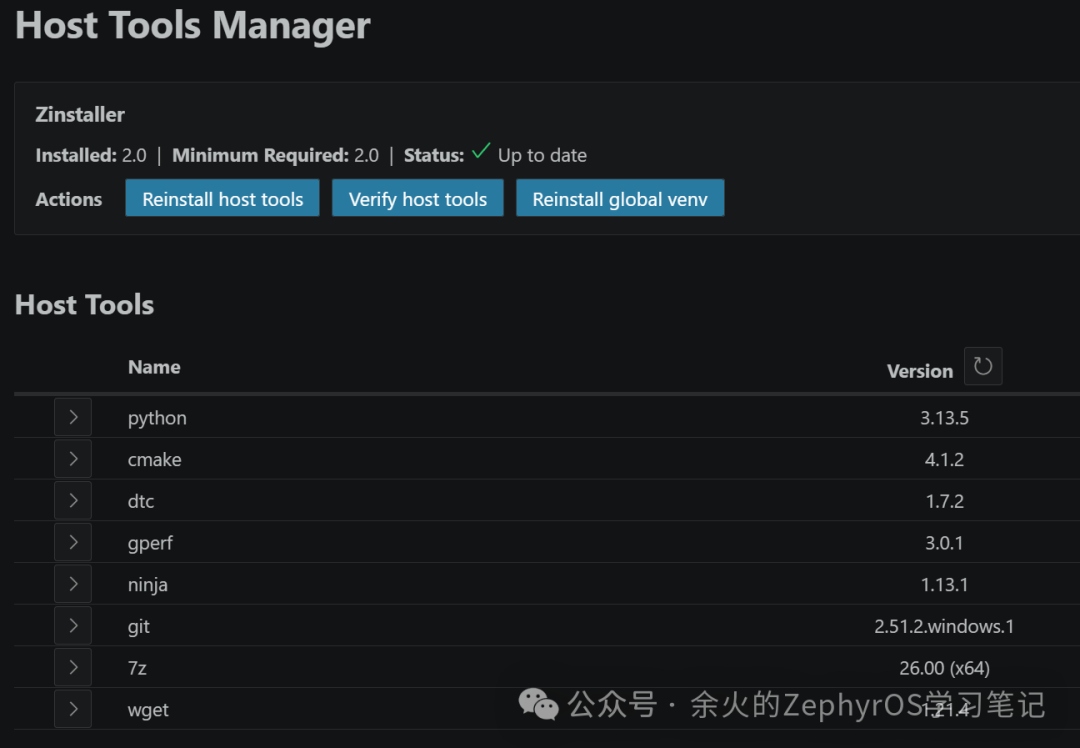
Task: Click the Host Tools Manager heading
Action: click(x=193, y=25)
